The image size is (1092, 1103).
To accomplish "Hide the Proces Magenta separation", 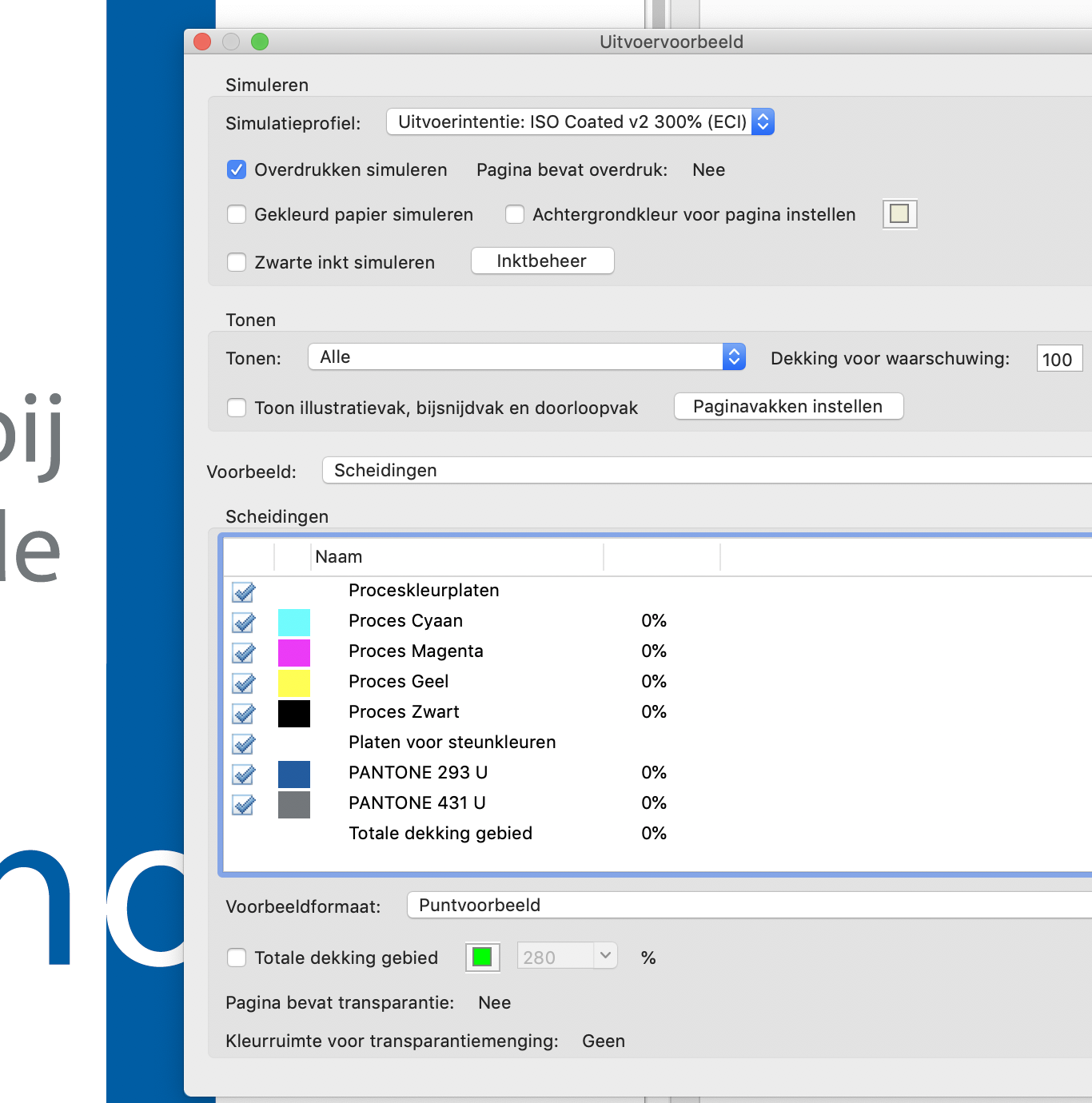I will pos(243,653).
